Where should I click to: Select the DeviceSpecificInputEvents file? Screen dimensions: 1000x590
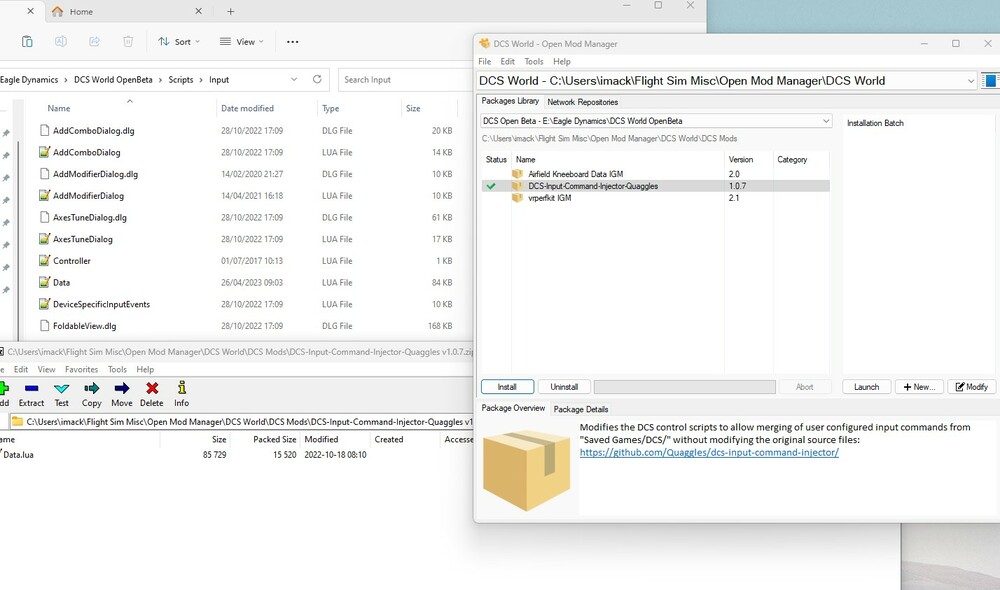(101, 304)
